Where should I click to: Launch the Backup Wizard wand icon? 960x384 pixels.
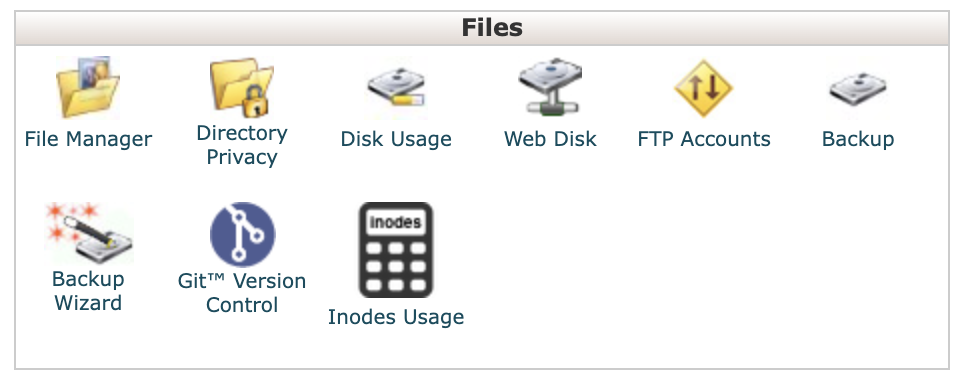click(88, 233)
